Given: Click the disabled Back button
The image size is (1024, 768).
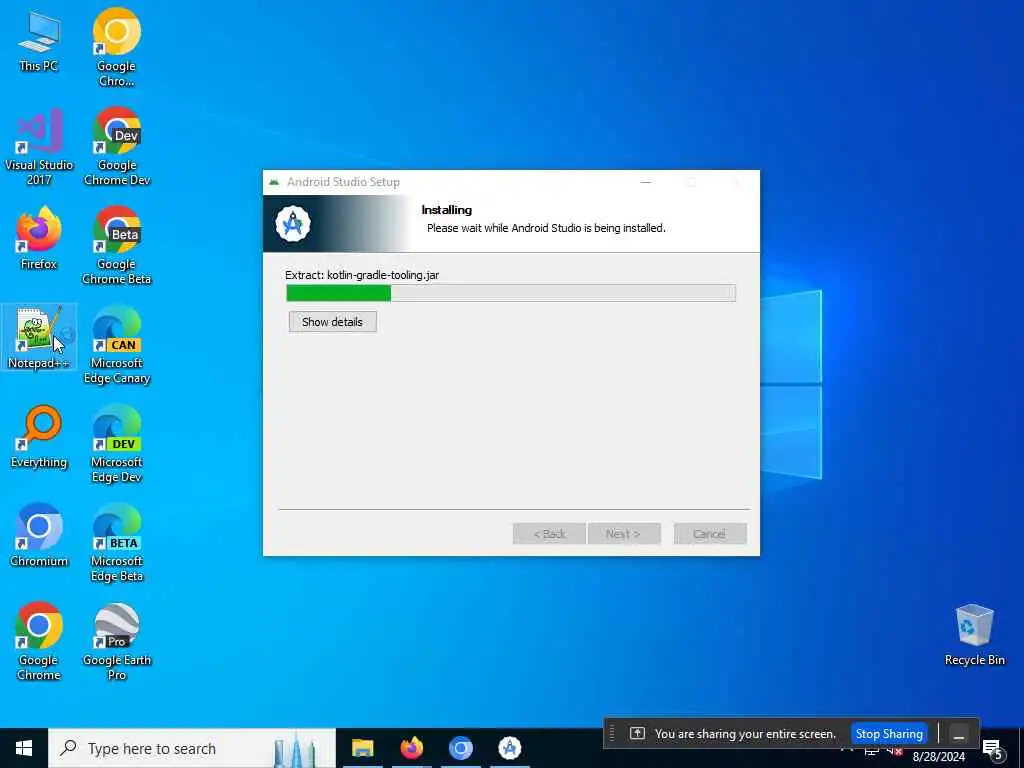Looking at the screenshot, I should tap(549, 534).
